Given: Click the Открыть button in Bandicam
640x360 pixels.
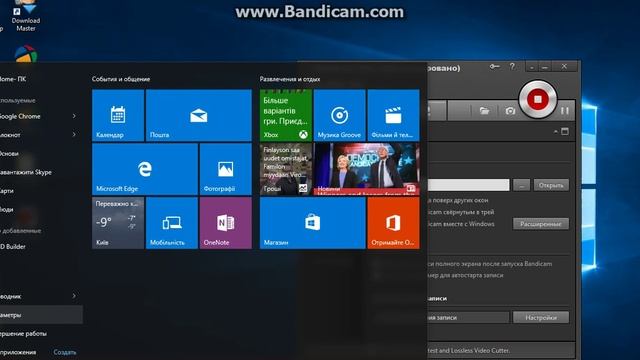Looking at the screenshot, I should pos(551,185).
